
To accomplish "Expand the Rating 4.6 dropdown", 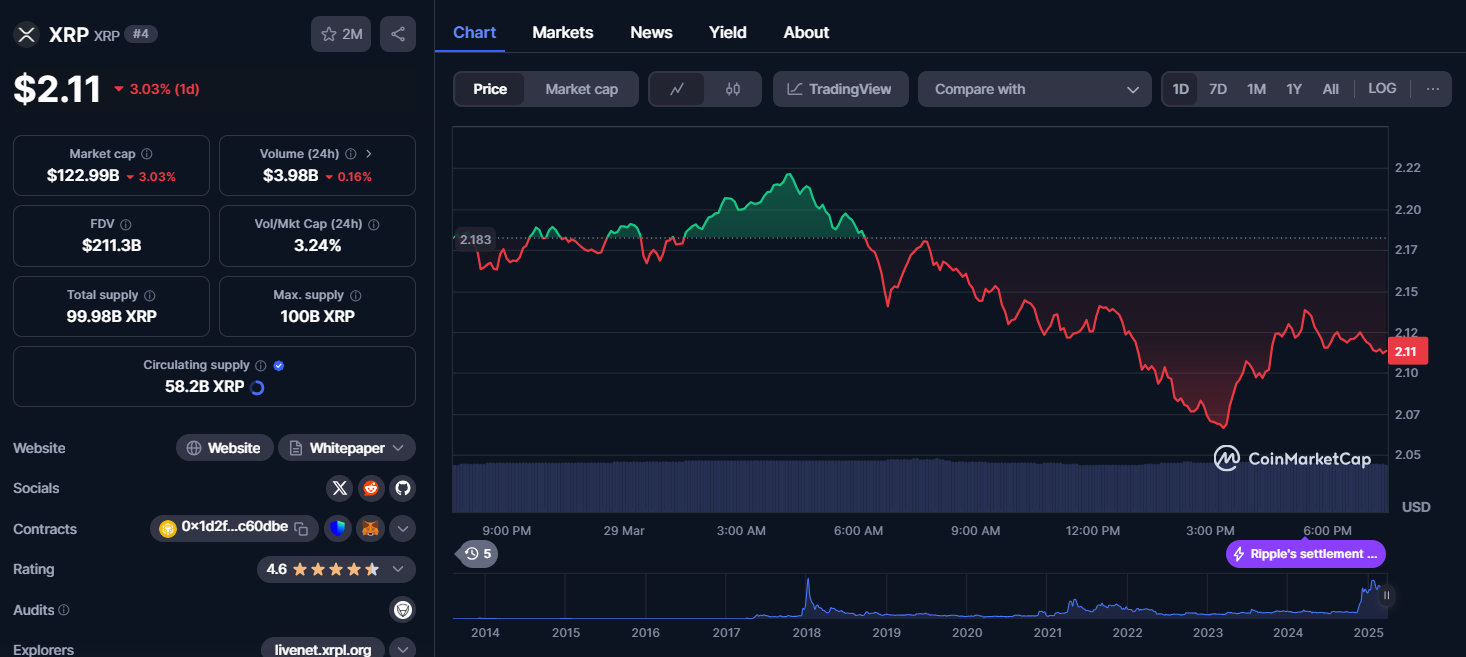I will pos(335,569).
